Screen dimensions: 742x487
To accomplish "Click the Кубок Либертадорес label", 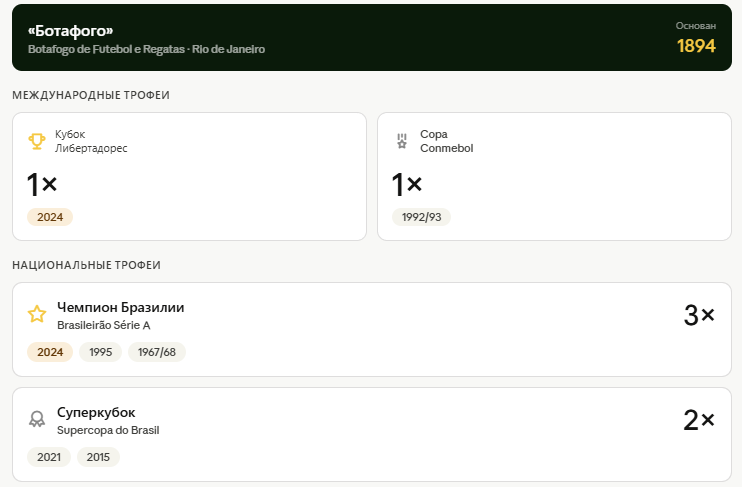I will click(x=91, y=141).
